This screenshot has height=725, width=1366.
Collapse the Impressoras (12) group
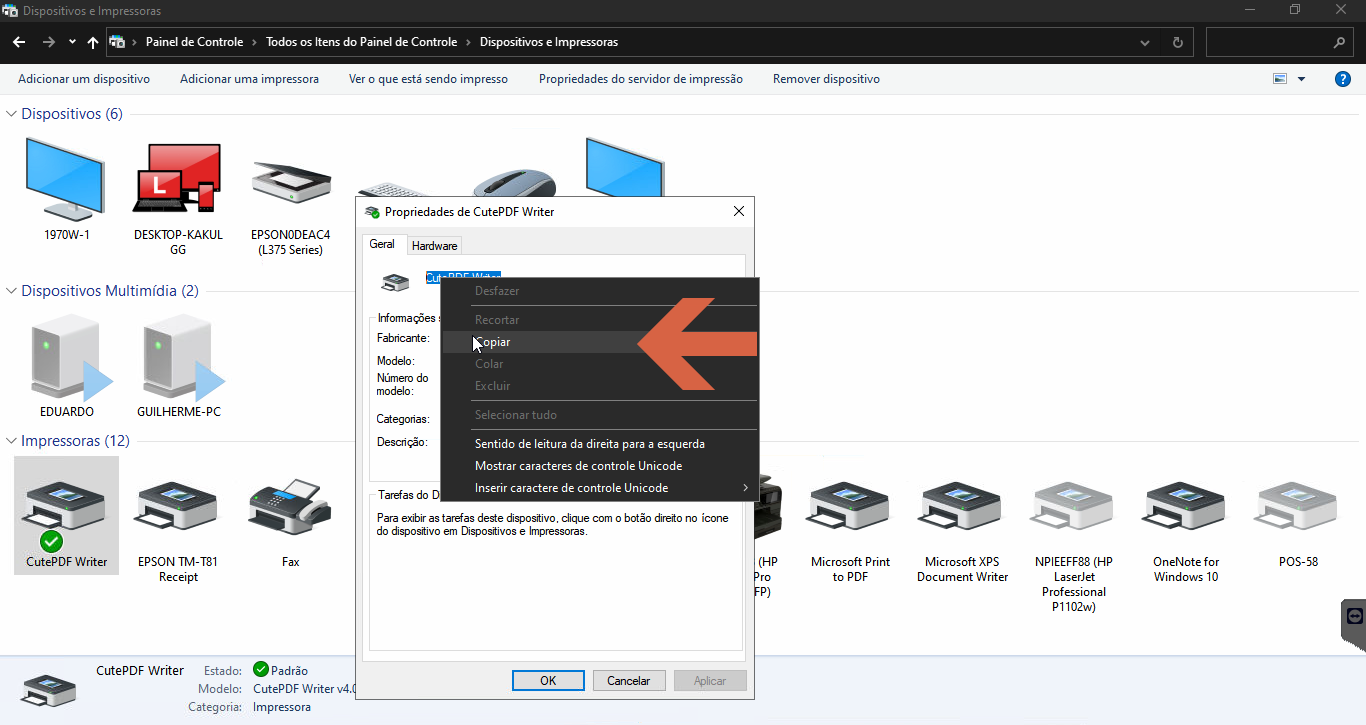[12, 441]
